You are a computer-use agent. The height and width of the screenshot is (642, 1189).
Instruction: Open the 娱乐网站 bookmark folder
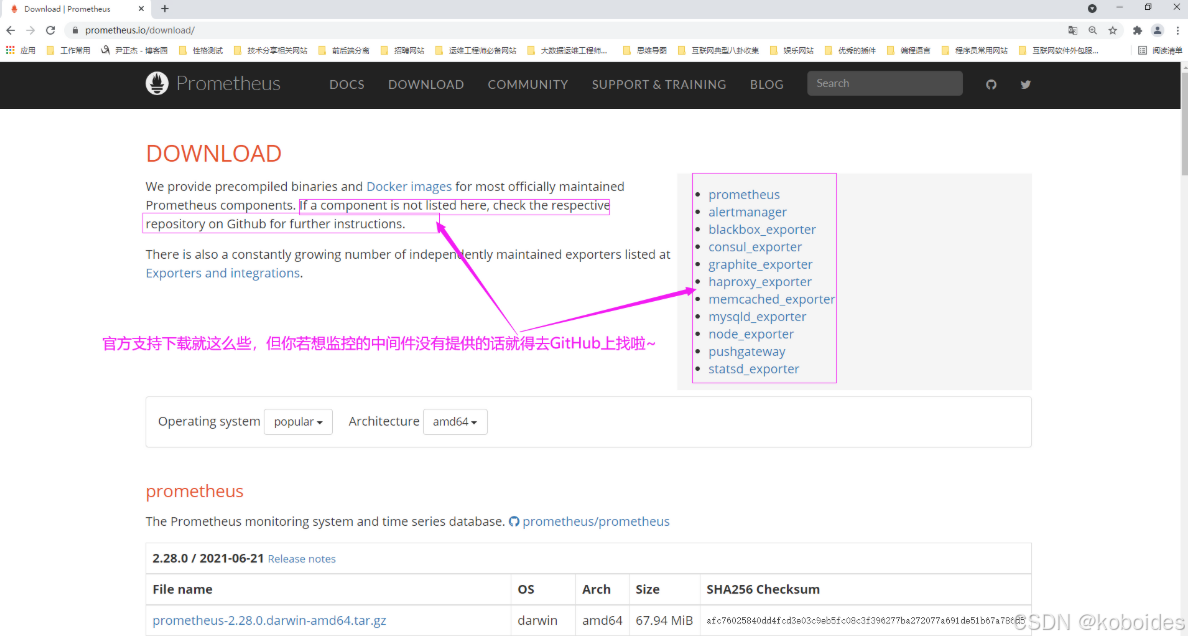coord(791,51)
